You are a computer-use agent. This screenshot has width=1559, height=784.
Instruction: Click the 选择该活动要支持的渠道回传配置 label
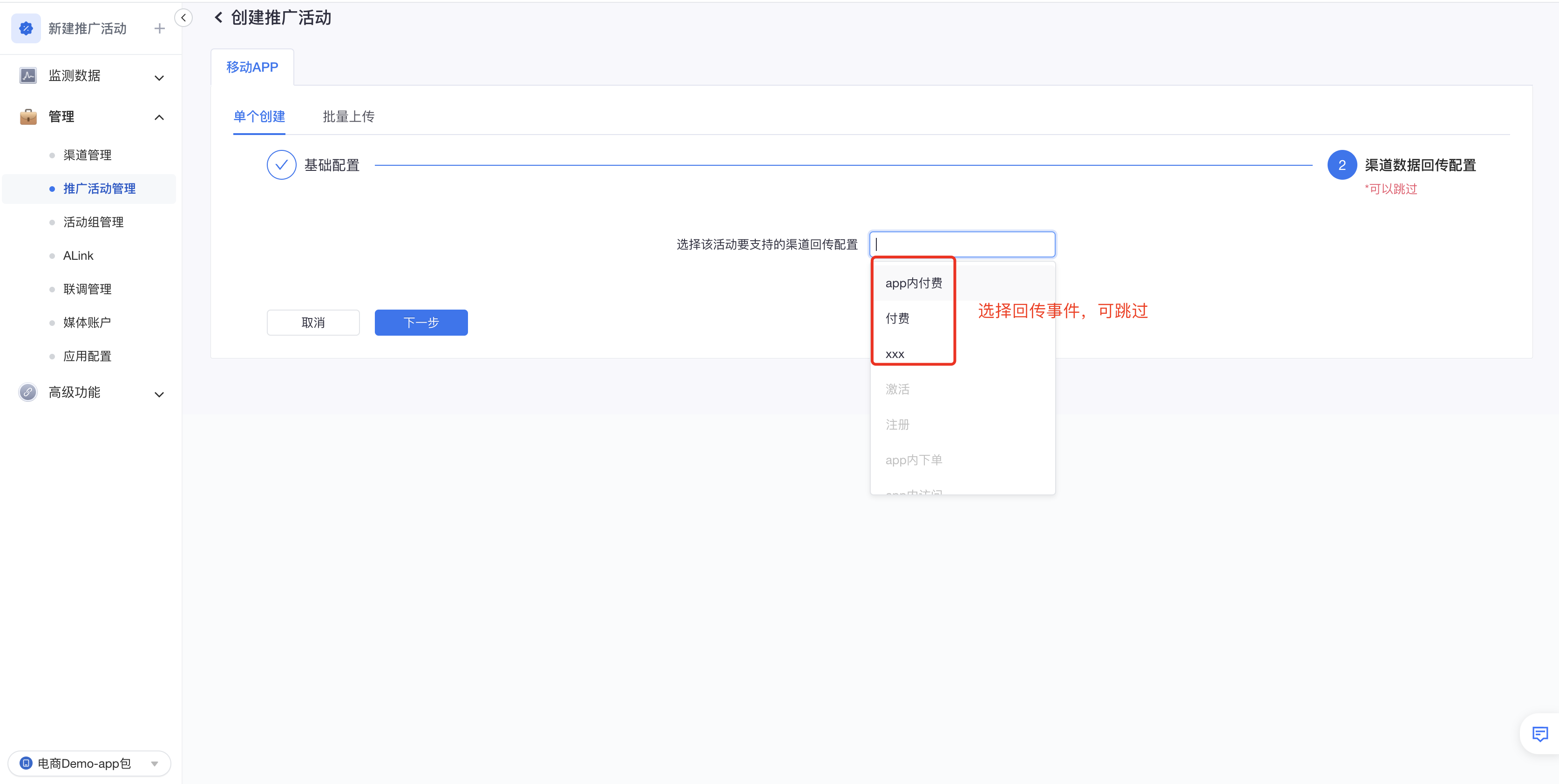tap(767, 244)
